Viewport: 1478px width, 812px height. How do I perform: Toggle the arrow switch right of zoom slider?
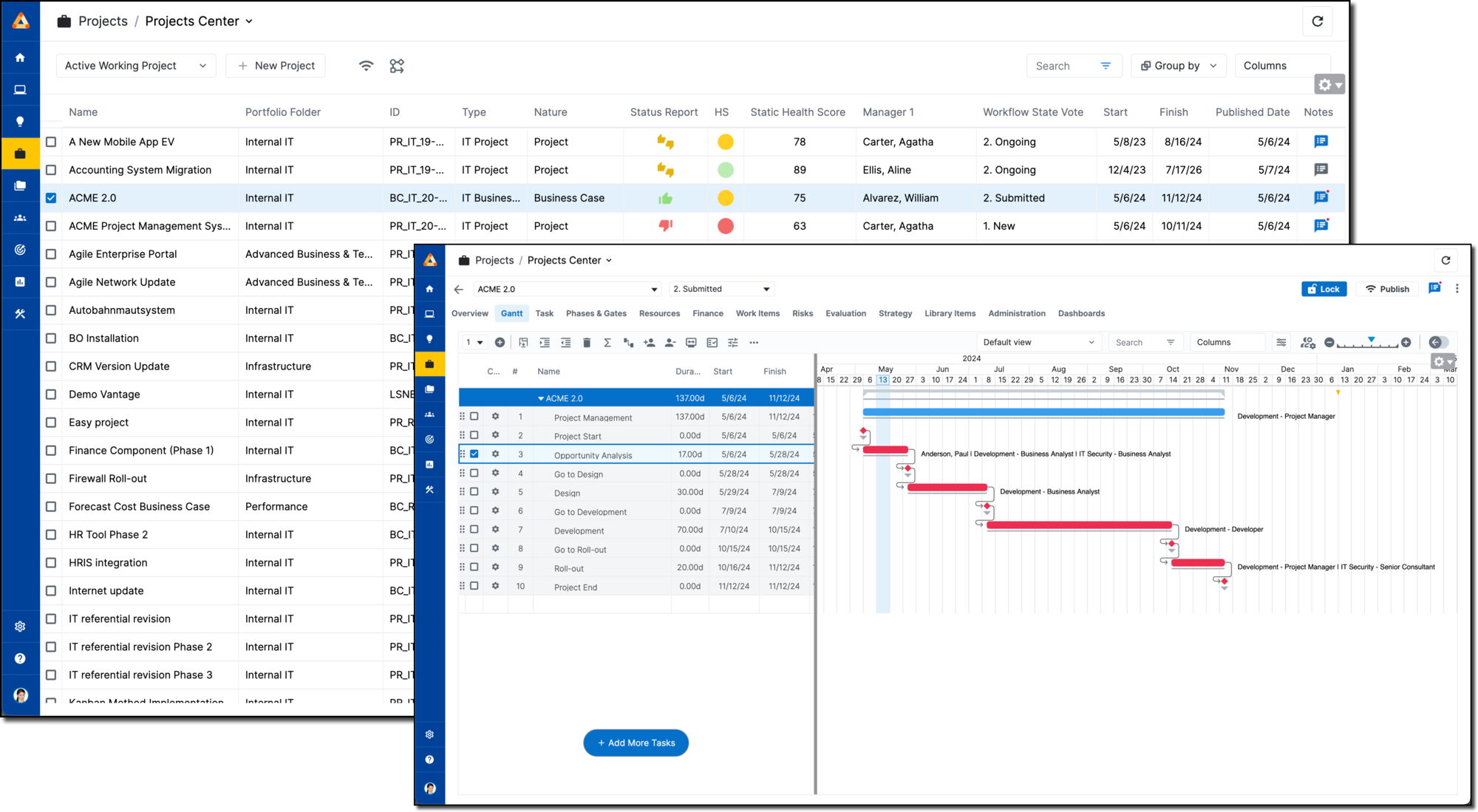1438,343
